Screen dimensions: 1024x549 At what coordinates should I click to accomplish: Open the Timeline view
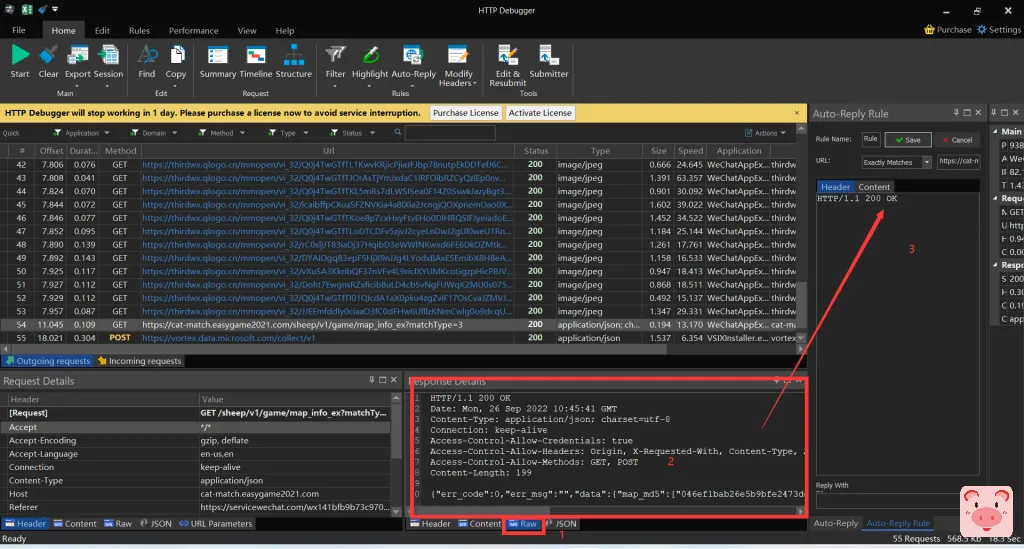pyautogui.click(x=256, y=55)
